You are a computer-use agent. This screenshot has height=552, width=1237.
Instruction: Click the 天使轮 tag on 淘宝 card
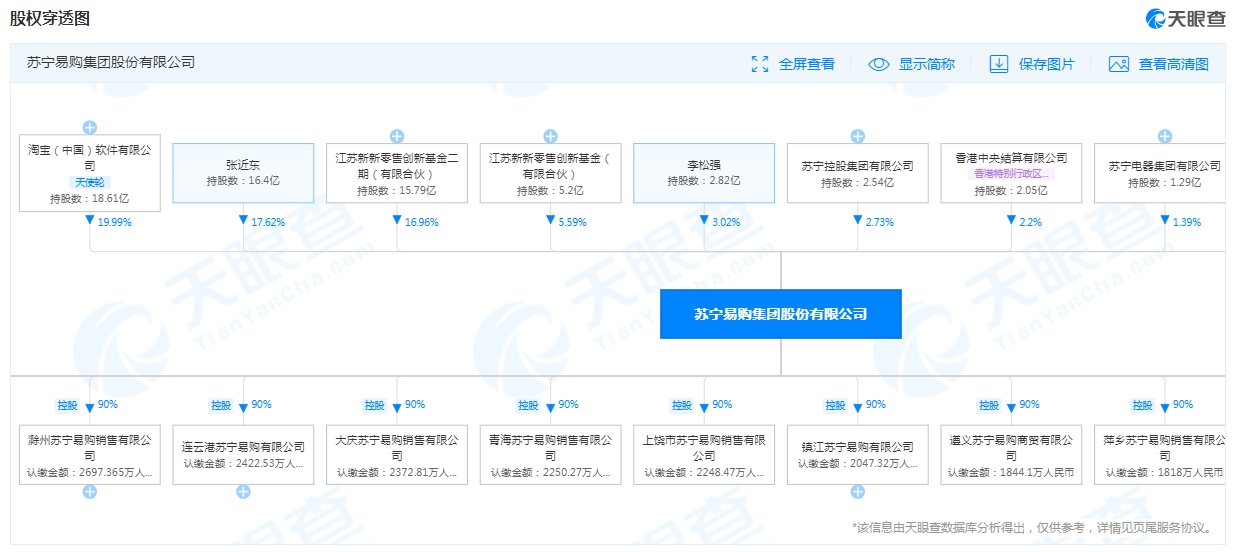pyautogui.click(x=89, y=183)
